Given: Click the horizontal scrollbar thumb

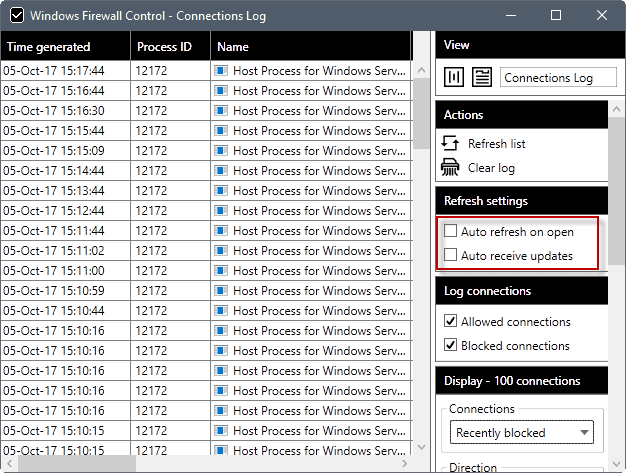Looking at the screenshot, I should tap(77, 463).
